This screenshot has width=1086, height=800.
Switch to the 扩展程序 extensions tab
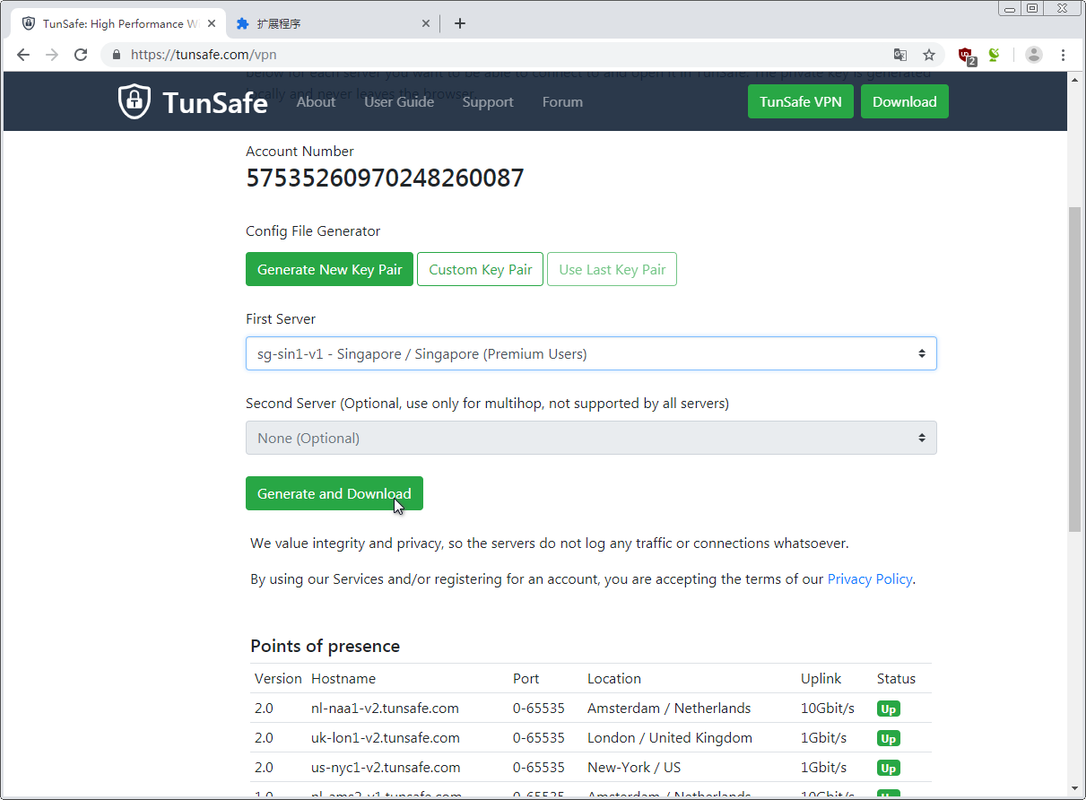(x=332, y=24)
